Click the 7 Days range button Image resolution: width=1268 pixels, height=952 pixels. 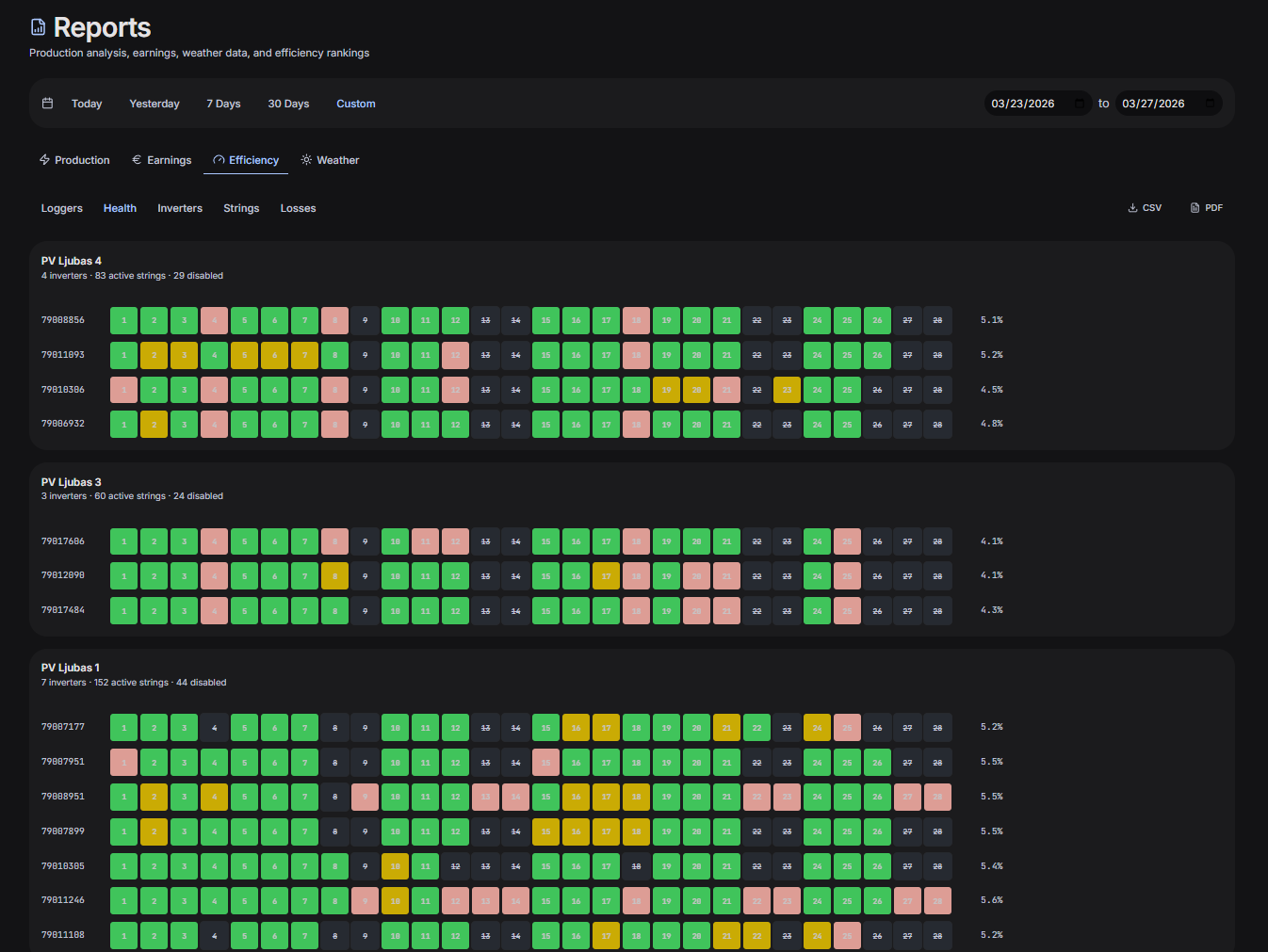[223, 104]
